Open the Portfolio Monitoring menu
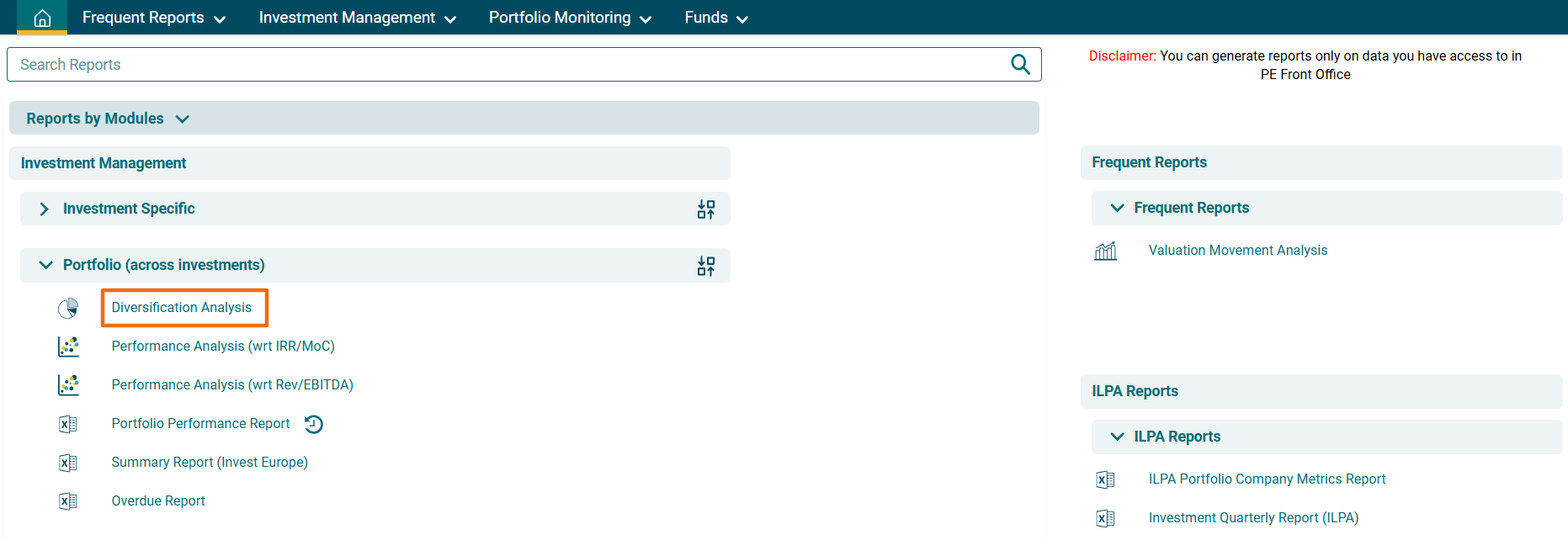 click(570, 18)
